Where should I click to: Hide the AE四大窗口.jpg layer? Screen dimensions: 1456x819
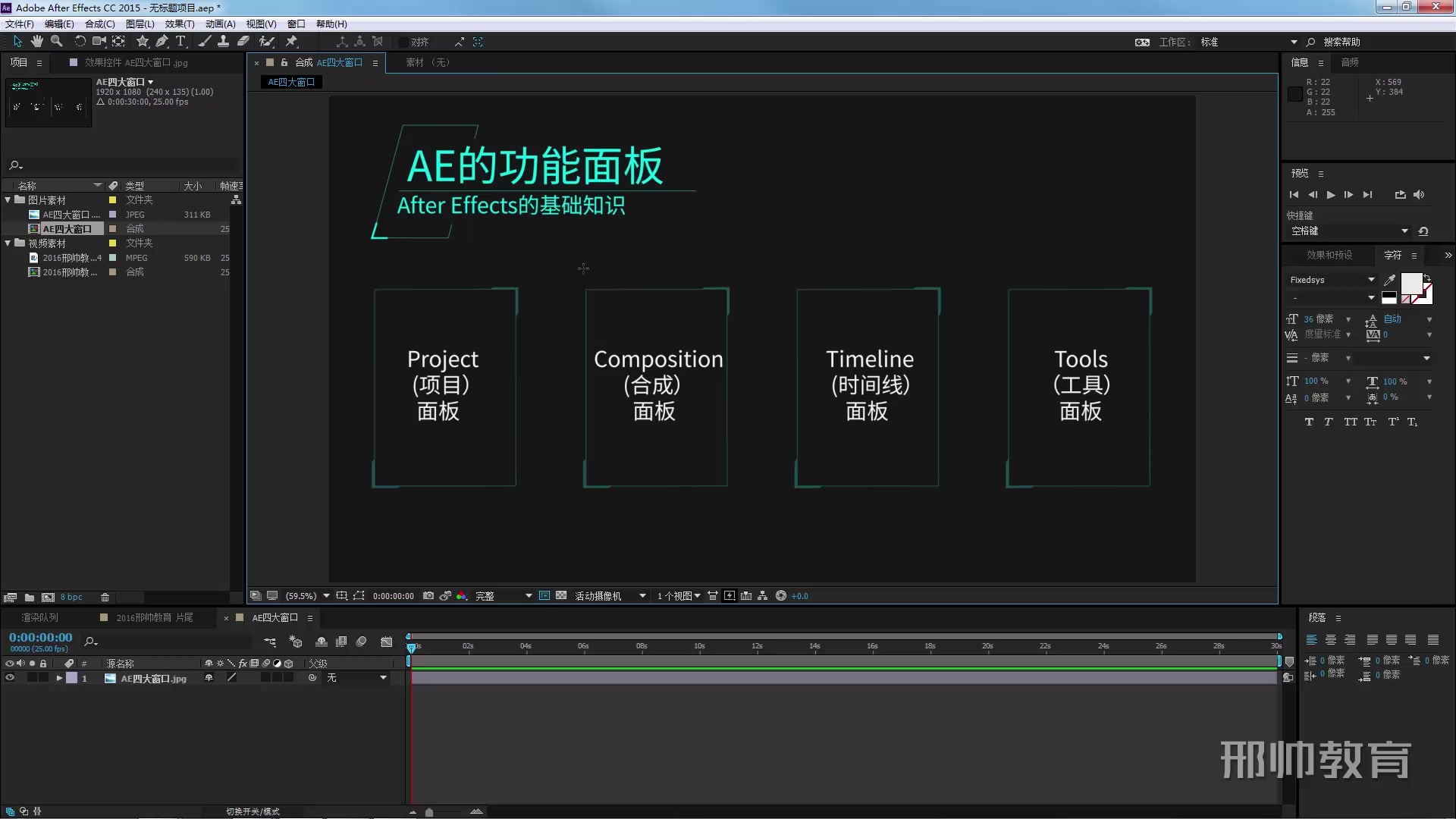(9, 678)
